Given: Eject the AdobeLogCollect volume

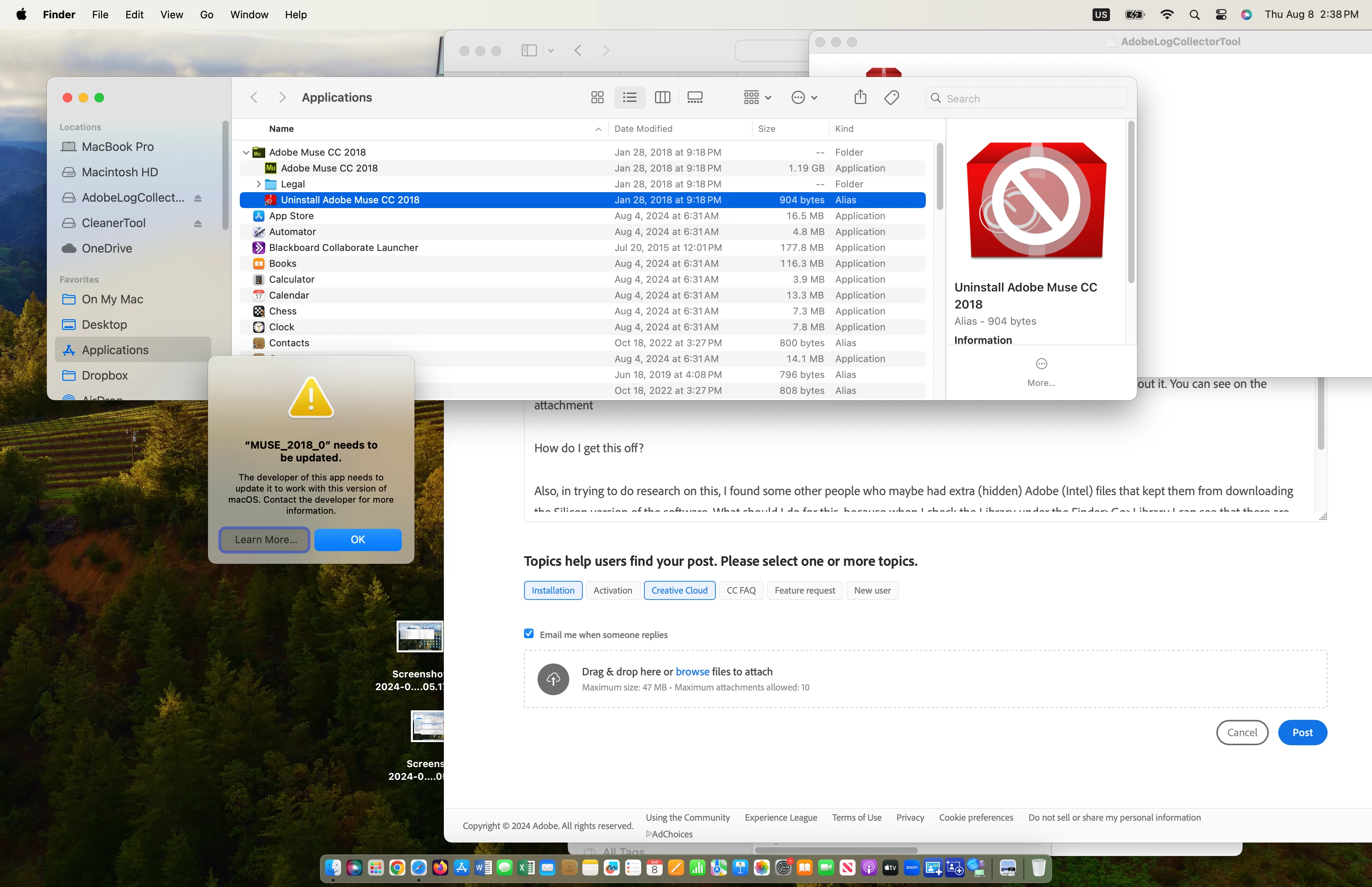Looking at the screenshot, I should click(x=197, y=198).
